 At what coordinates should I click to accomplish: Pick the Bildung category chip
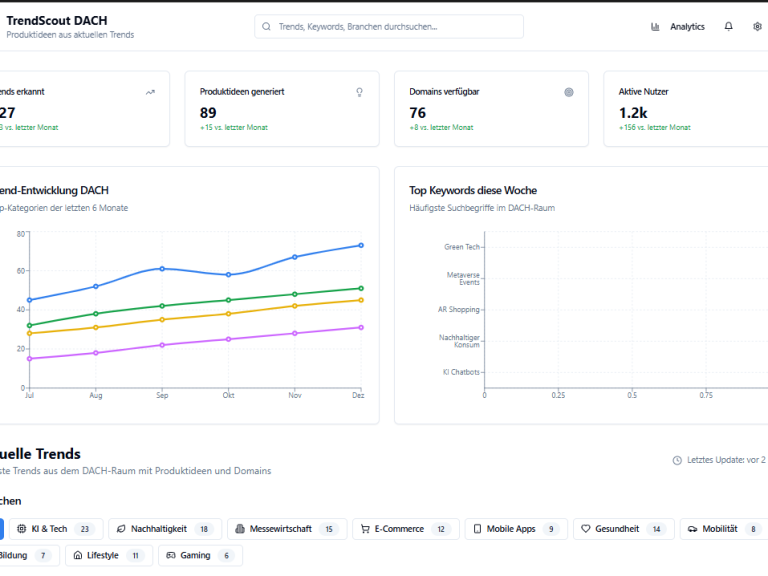tap(25, 555)
